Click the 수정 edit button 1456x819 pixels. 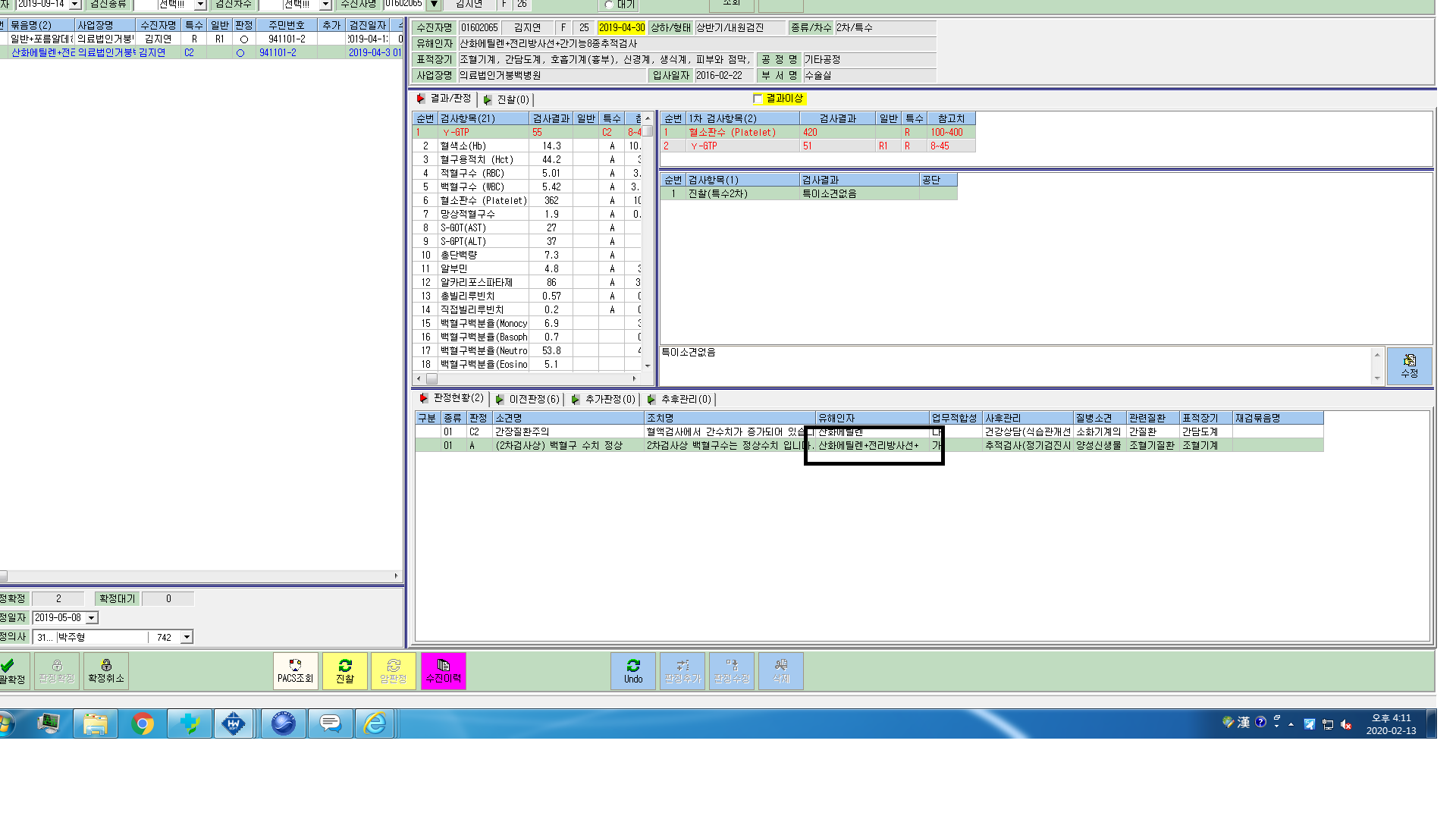pos(1409,366)
